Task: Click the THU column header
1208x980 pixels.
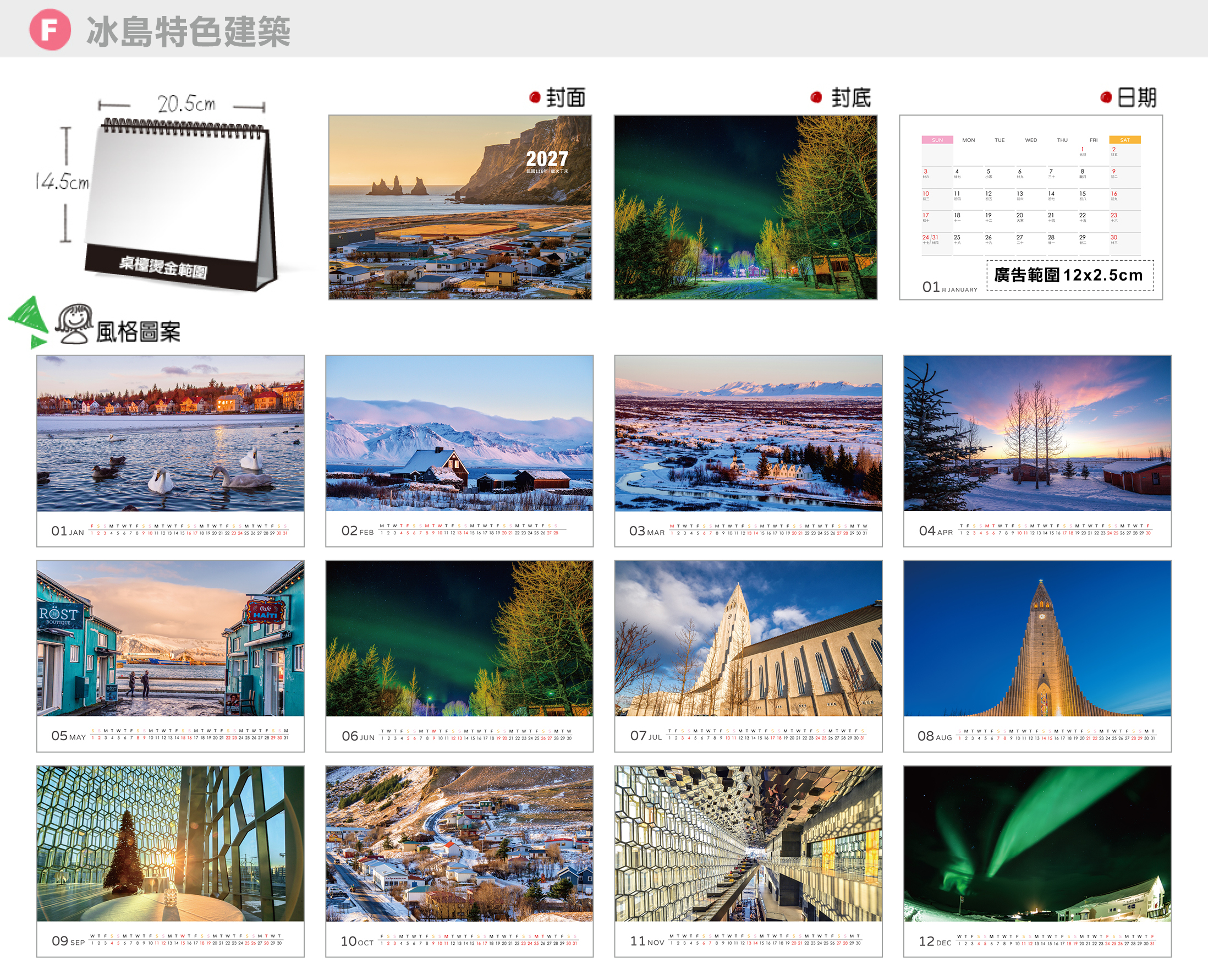Action: click(x=1062, y=140)
